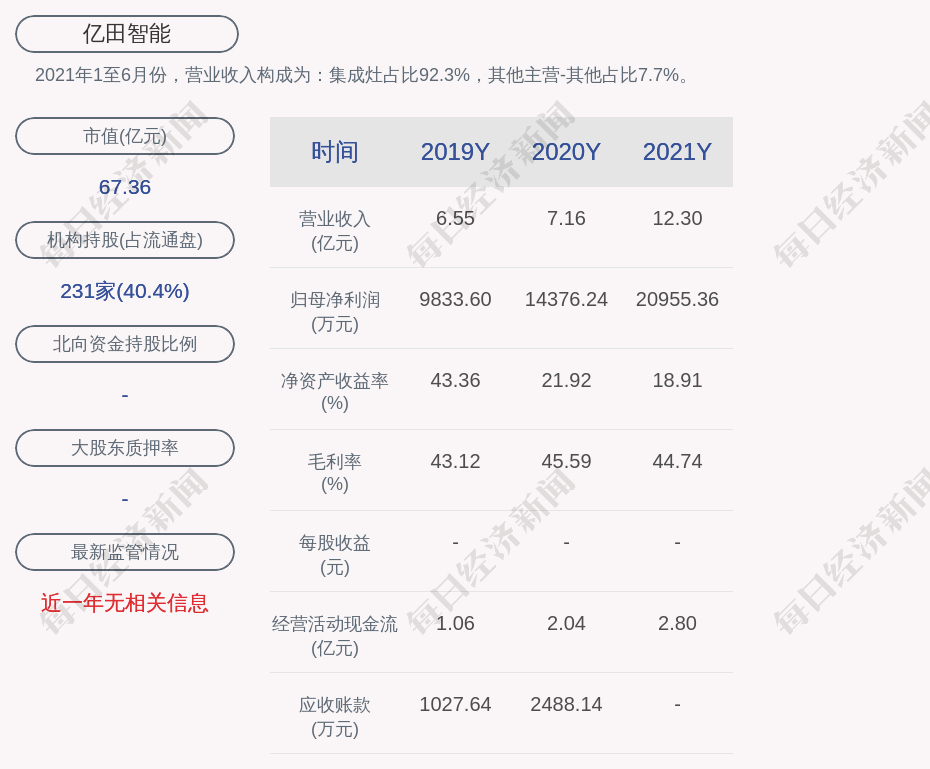
Task: Click the market value 67.36
Action: point(125,187)
